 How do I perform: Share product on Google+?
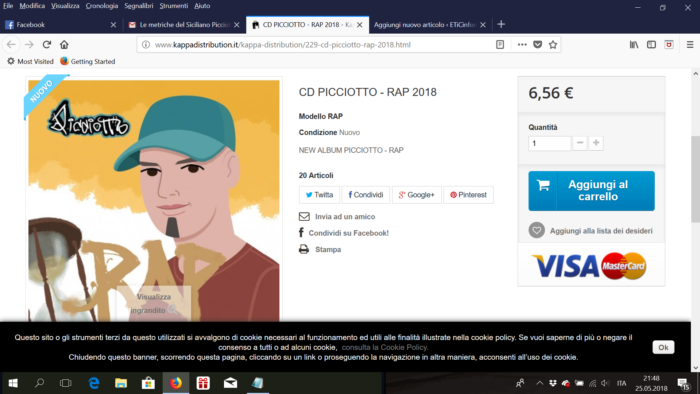(x=417, y=195)
